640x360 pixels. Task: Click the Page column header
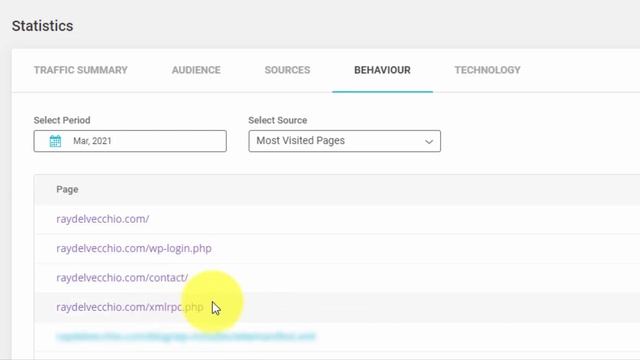click(67, 189)
